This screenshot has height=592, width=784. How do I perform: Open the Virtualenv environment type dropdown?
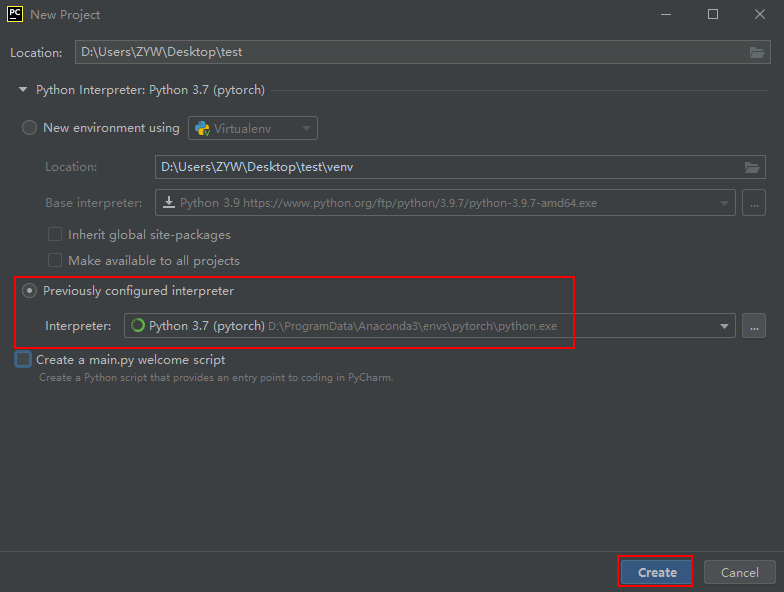pyautogui.click(x=252, y=128)
